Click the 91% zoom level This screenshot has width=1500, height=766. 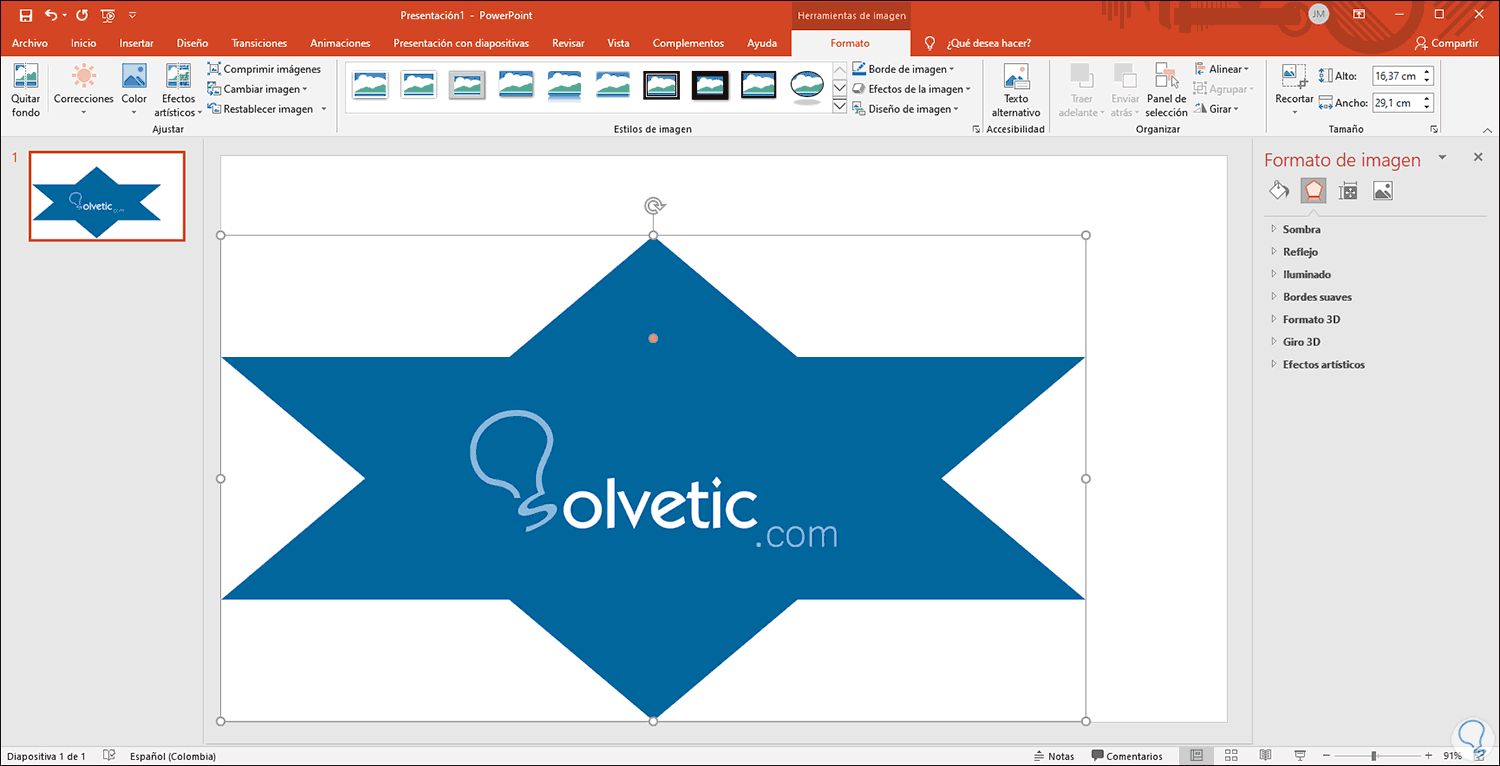pyautogui.click(x=1453, y=756)
